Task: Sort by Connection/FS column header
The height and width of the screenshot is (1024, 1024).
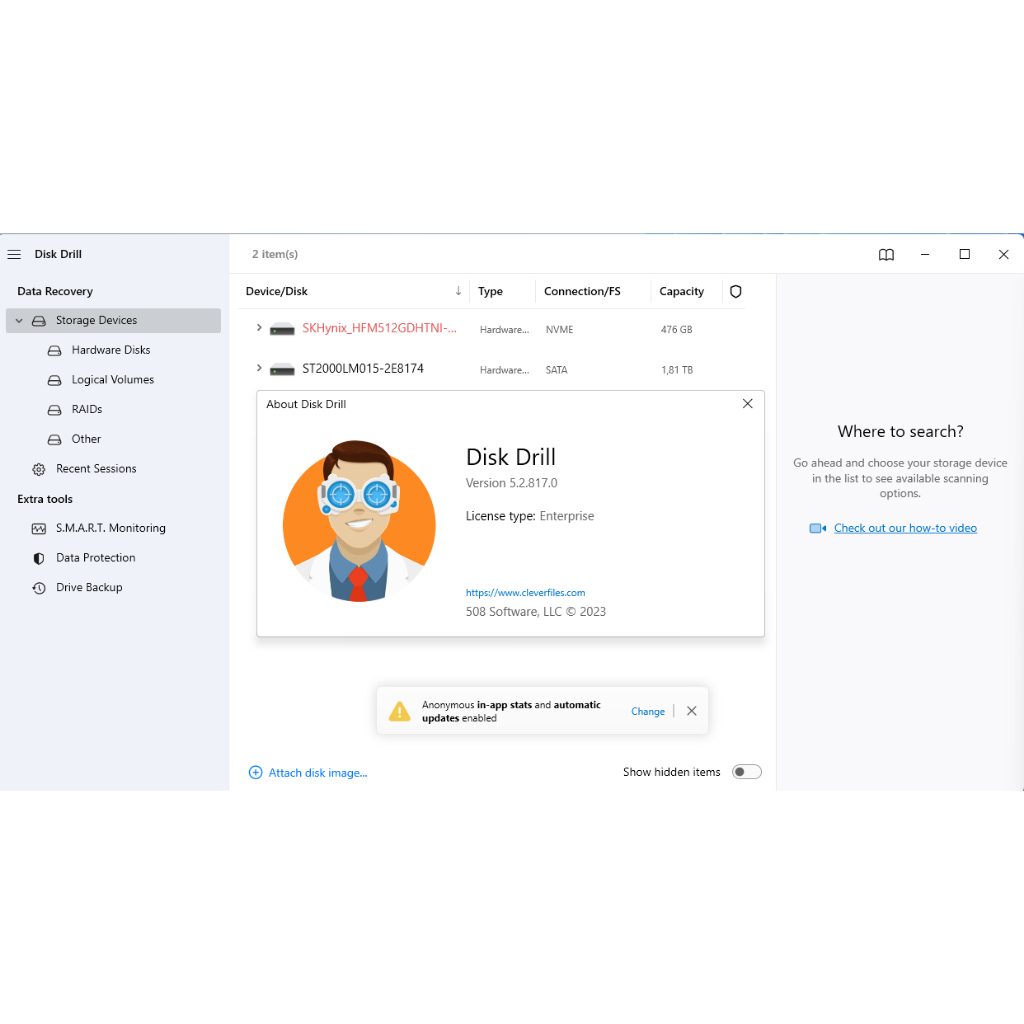Action: [582, 291]
